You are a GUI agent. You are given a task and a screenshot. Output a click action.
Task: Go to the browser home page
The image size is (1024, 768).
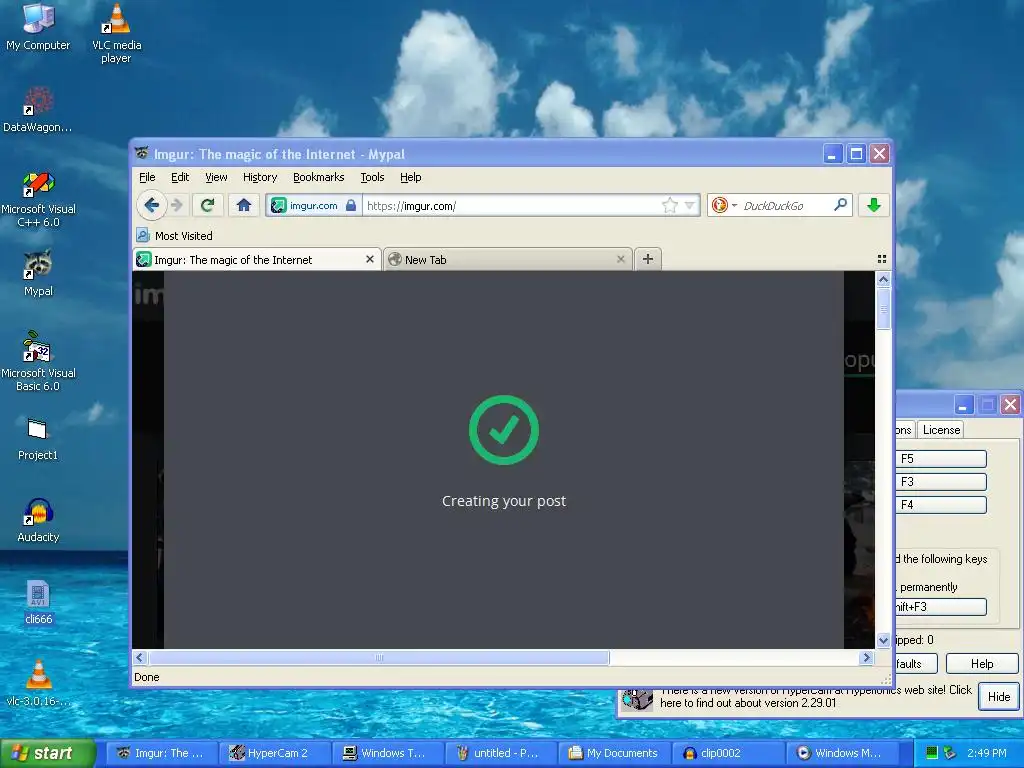click(x=244, y=205)
